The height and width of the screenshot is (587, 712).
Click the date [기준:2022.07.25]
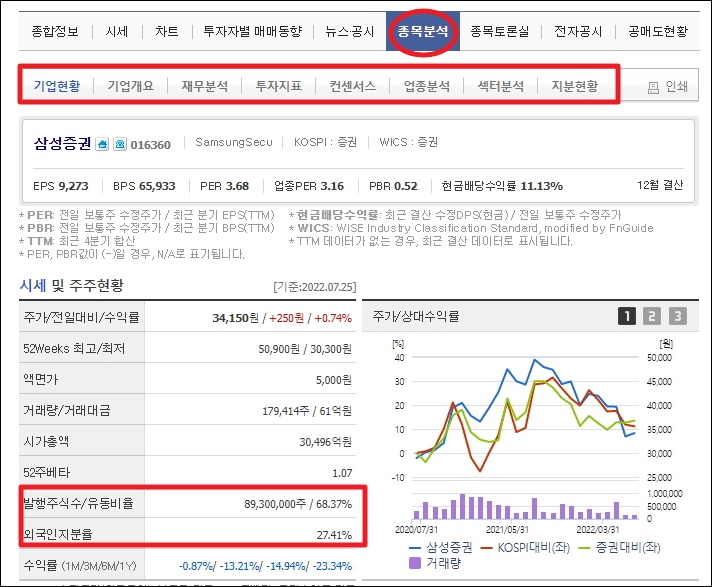pos(315,287)
